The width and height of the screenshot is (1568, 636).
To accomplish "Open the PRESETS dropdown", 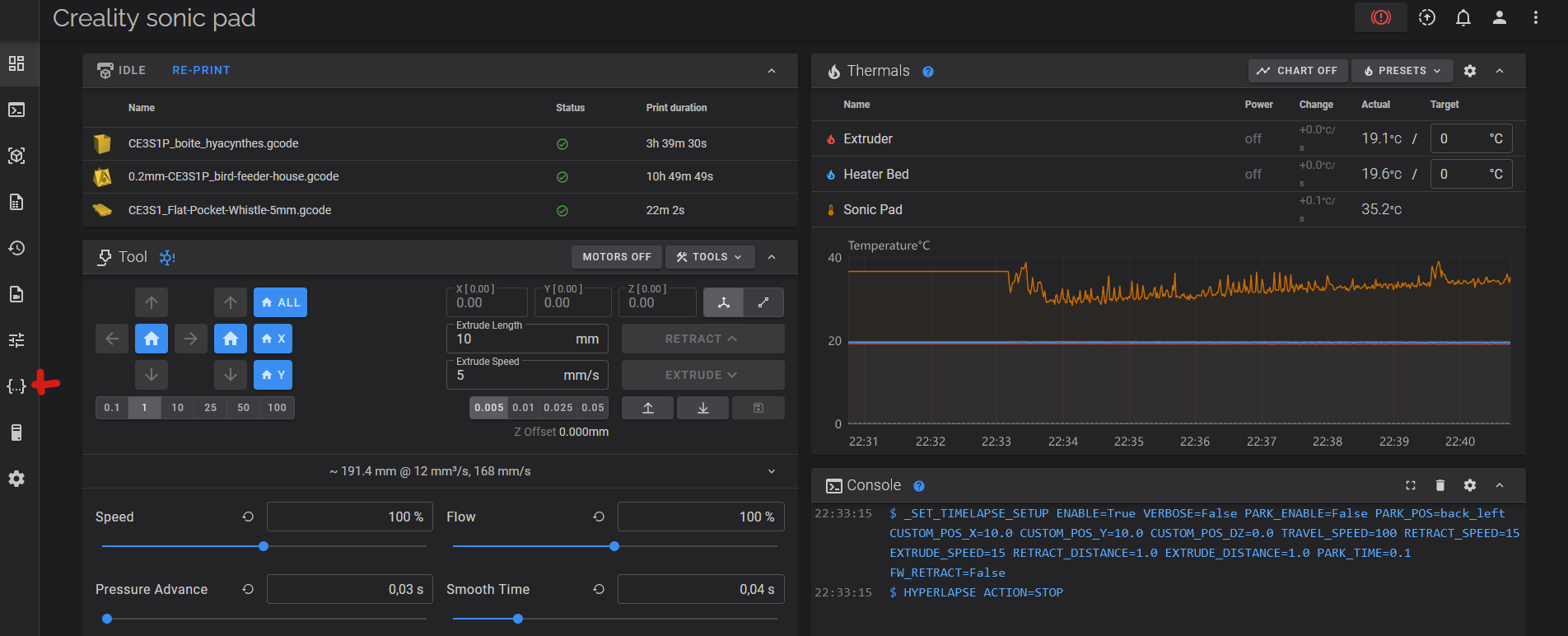I will point(1402,71).
